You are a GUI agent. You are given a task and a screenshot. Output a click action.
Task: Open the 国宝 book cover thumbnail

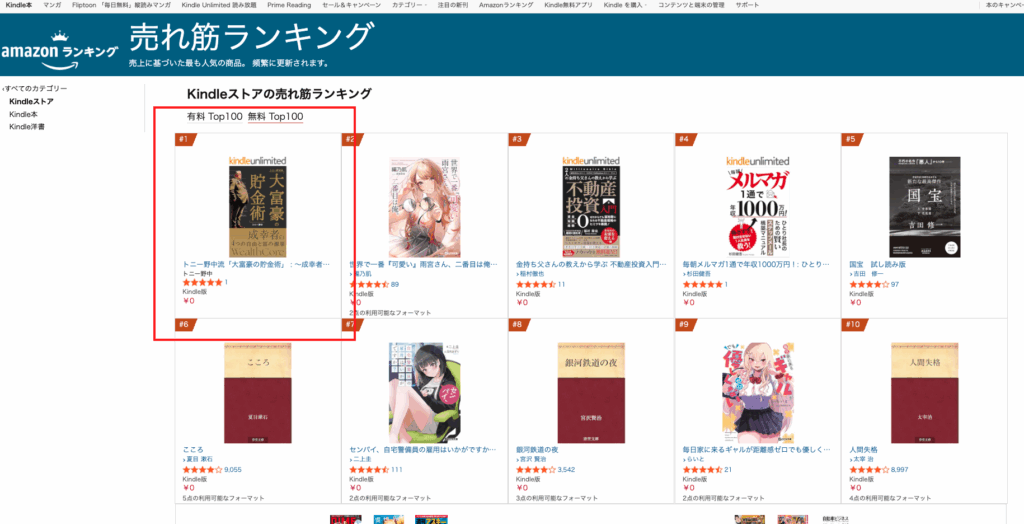(924, 207)
